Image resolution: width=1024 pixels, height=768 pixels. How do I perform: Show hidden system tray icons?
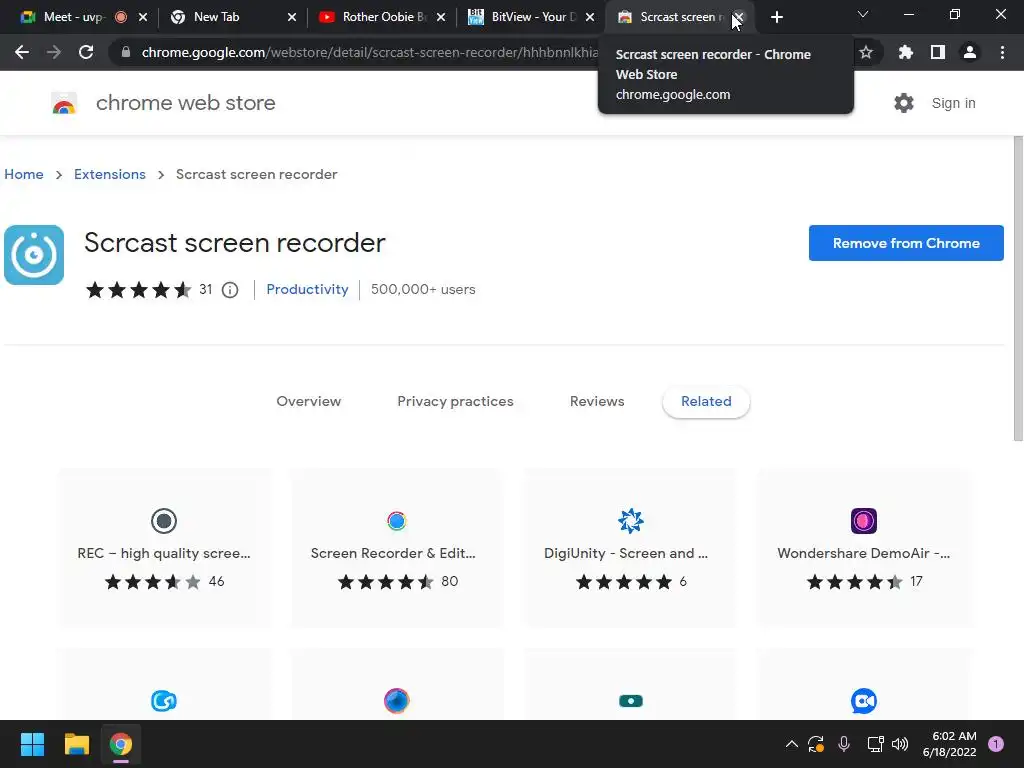tap(792, 744)
